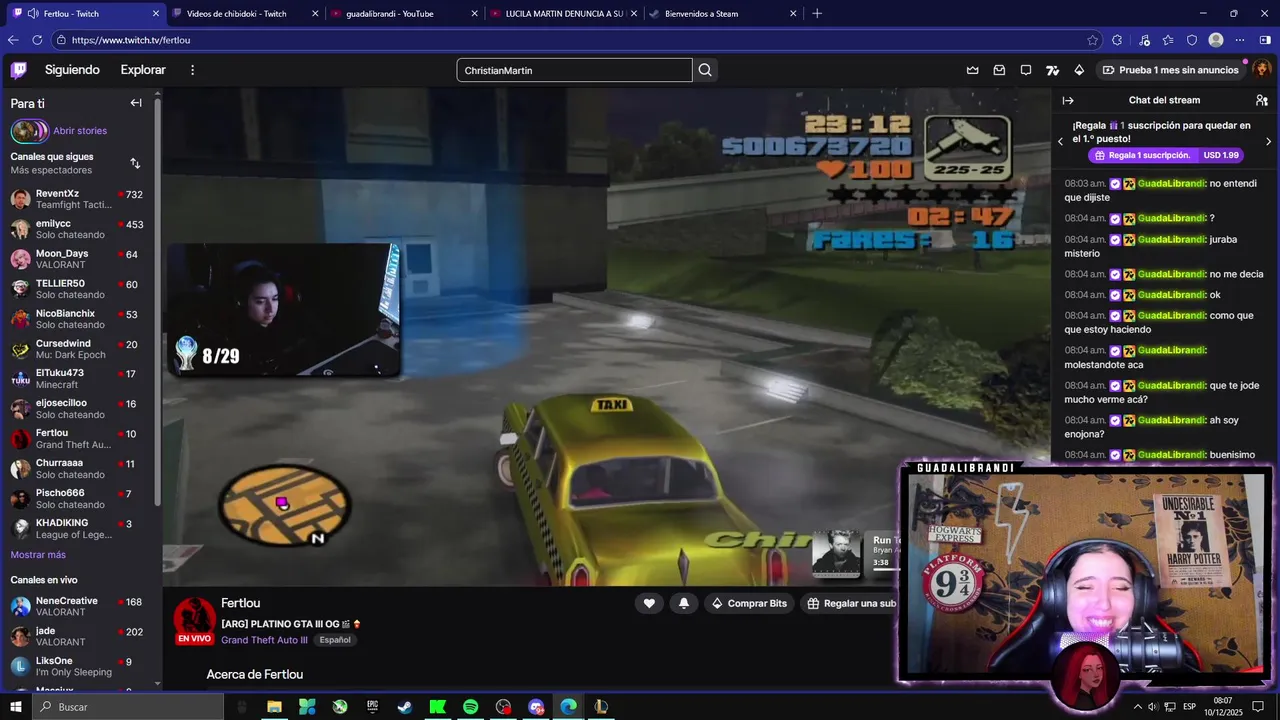This screenshot has width=1280, height=720.
Task: Click the Siguiendo navigation link
Action: [72, 70]
